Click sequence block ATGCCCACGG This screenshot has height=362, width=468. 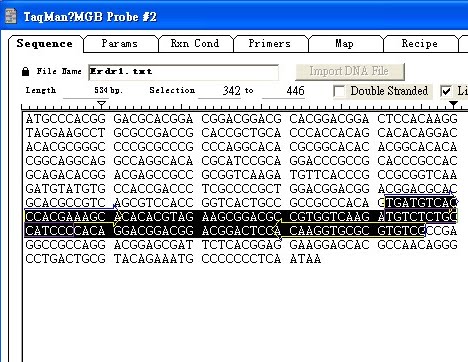click(65, 119)
